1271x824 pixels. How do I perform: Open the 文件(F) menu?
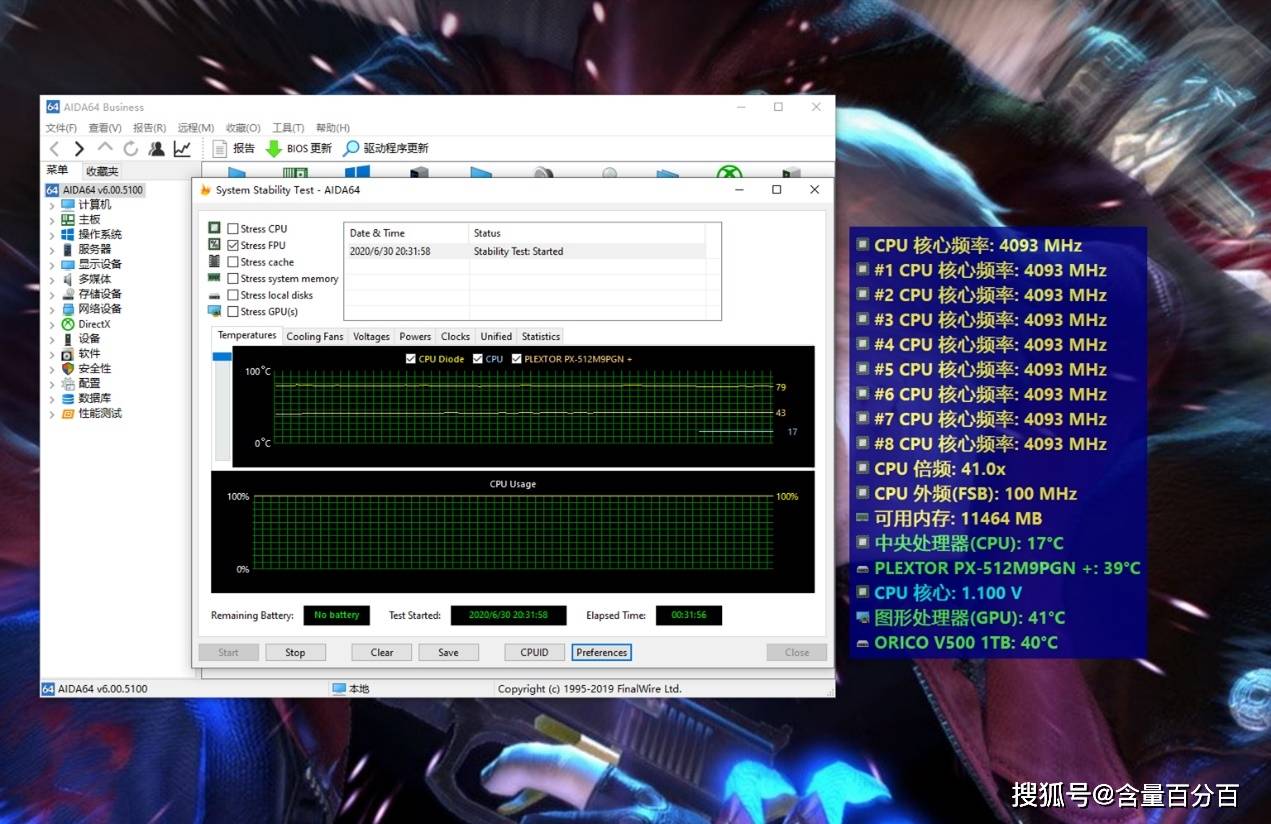[x=61, y=128]
